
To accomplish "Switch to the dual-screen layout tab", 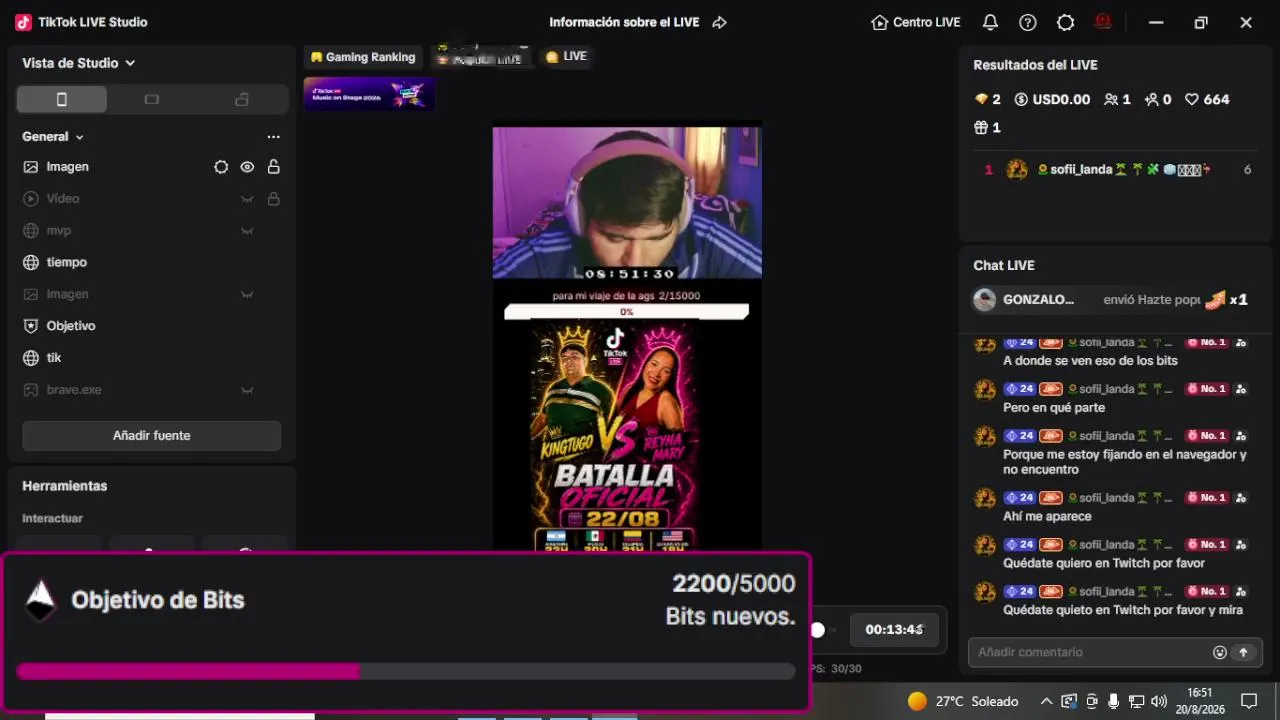I will tap(241, 99).
